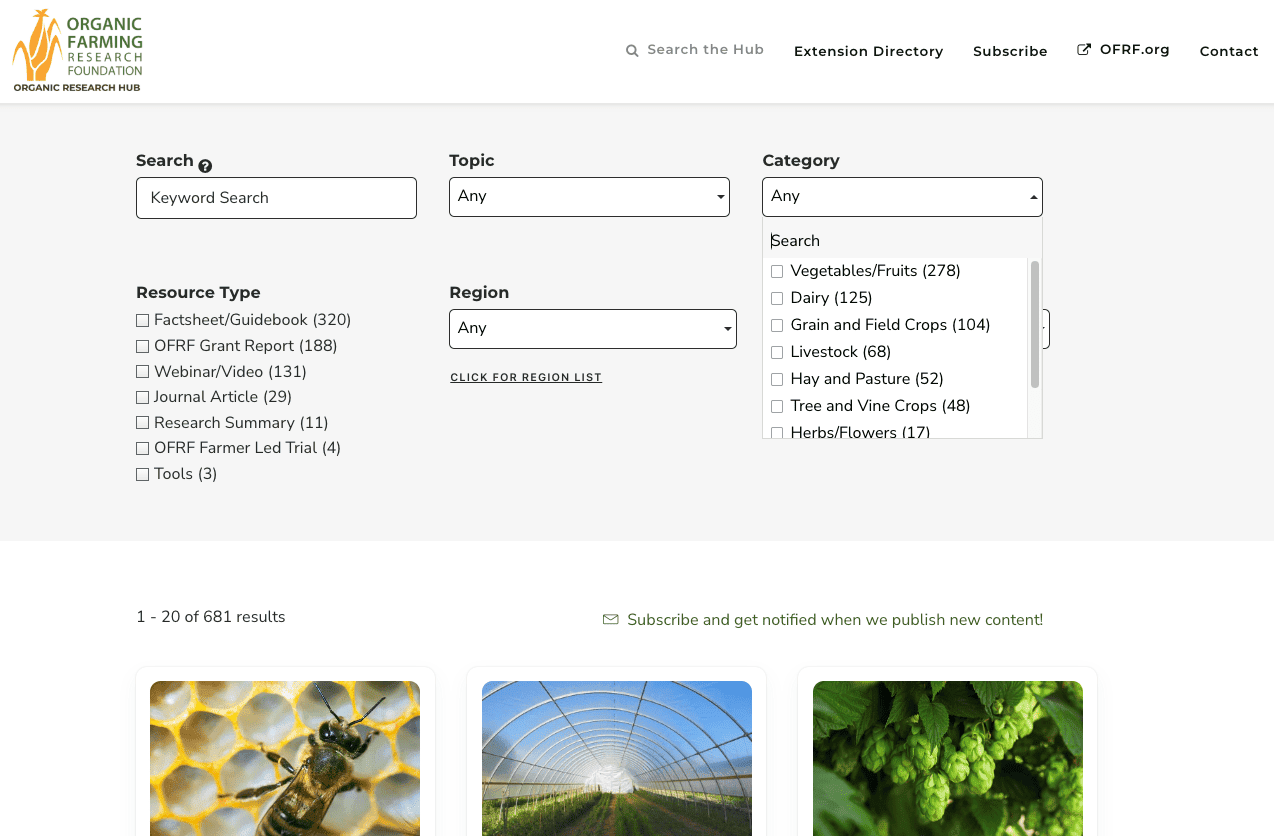This screenshot has width=1274, height=836.
Task: Check the Factsheet/Guidebook resource type
Action: pyautogui.click(x=142, y=320)
